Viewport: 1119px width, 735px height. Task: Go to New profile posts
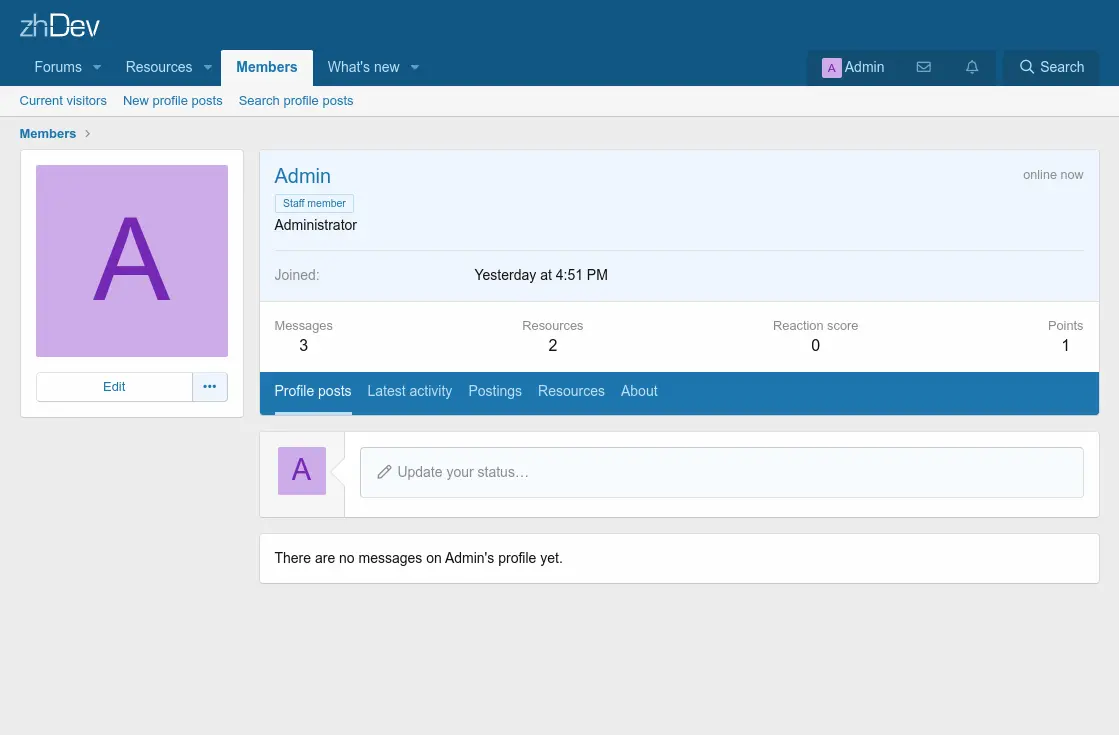tap(172, 101)
